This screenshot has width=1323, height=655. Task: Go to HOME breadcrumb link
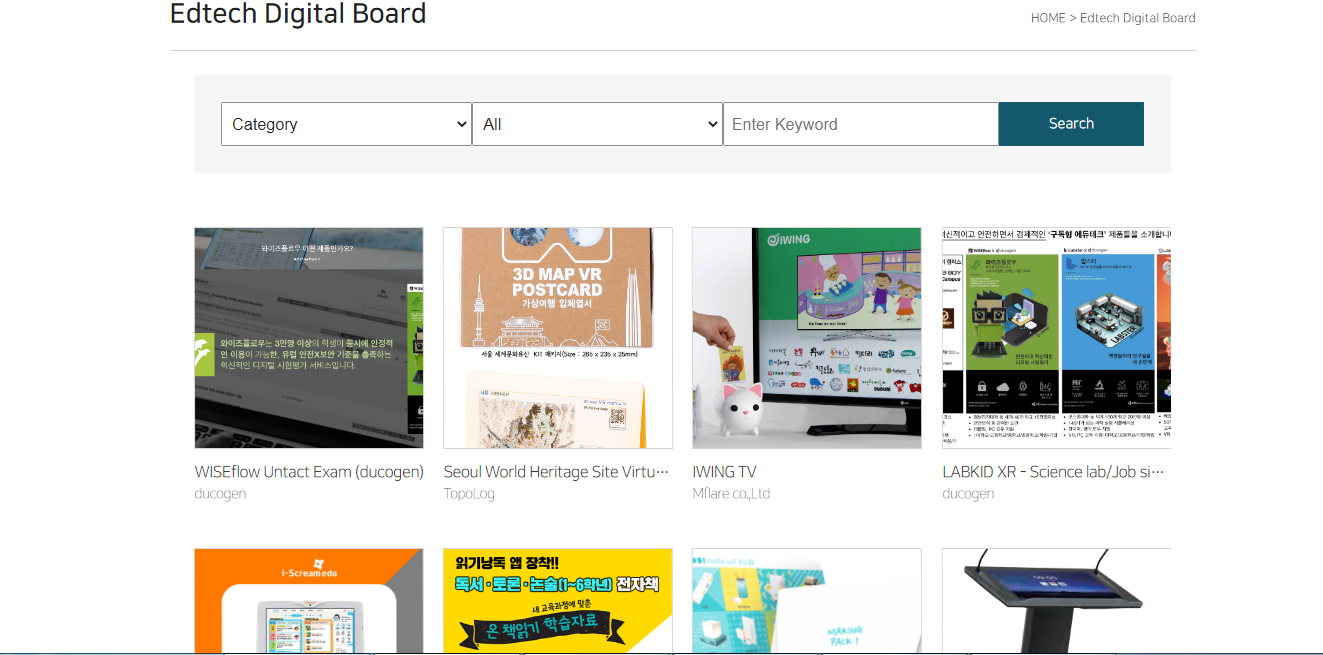1048,18
